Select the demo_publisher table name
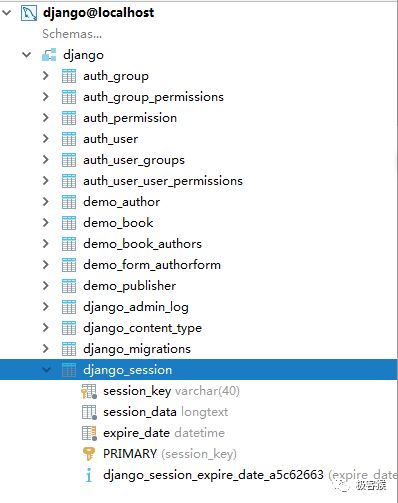This screenshot has width=398, height=503. (130, 286)
